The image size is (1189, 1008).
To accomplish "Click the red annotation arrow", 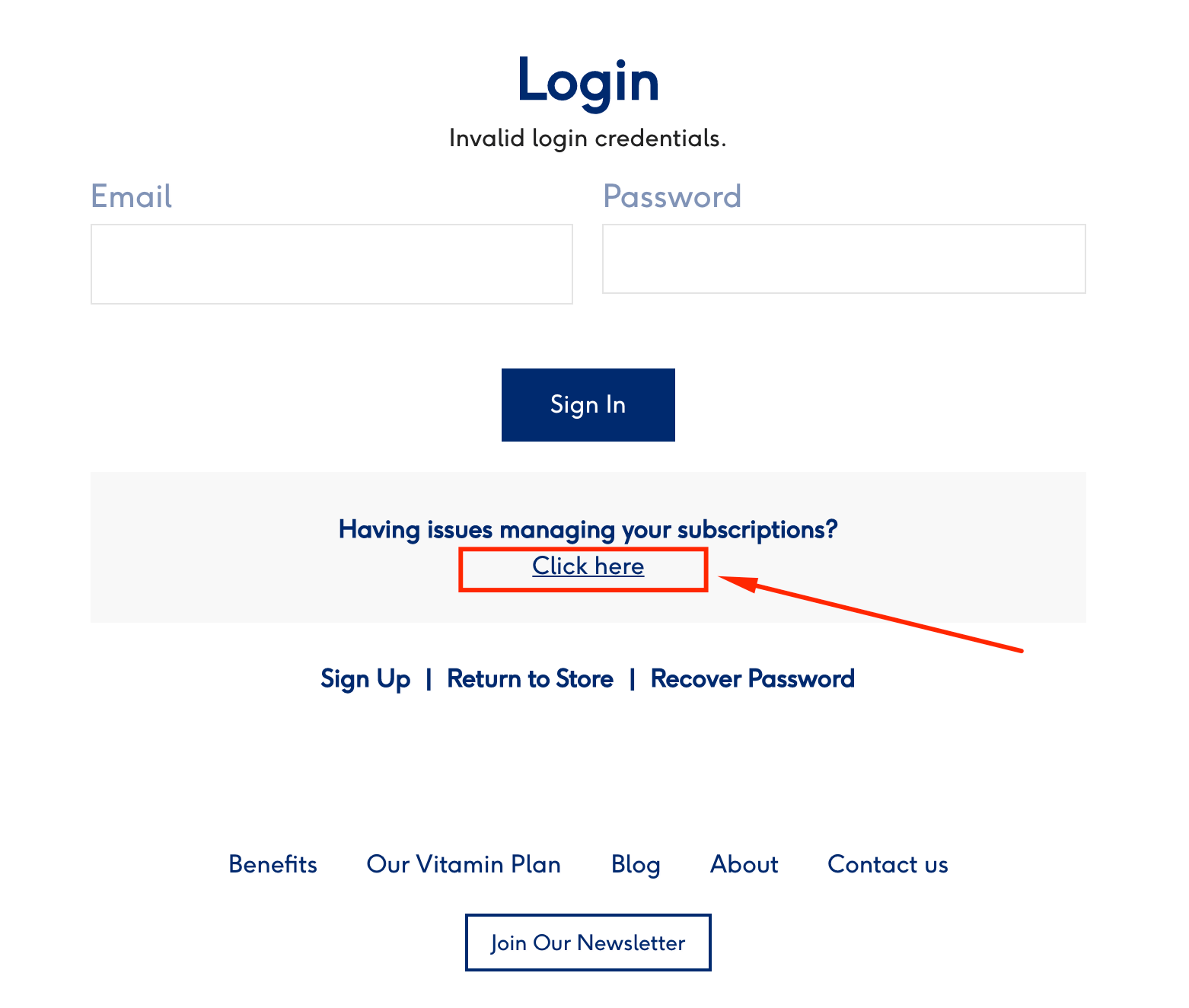I will [x=871, y=614].
